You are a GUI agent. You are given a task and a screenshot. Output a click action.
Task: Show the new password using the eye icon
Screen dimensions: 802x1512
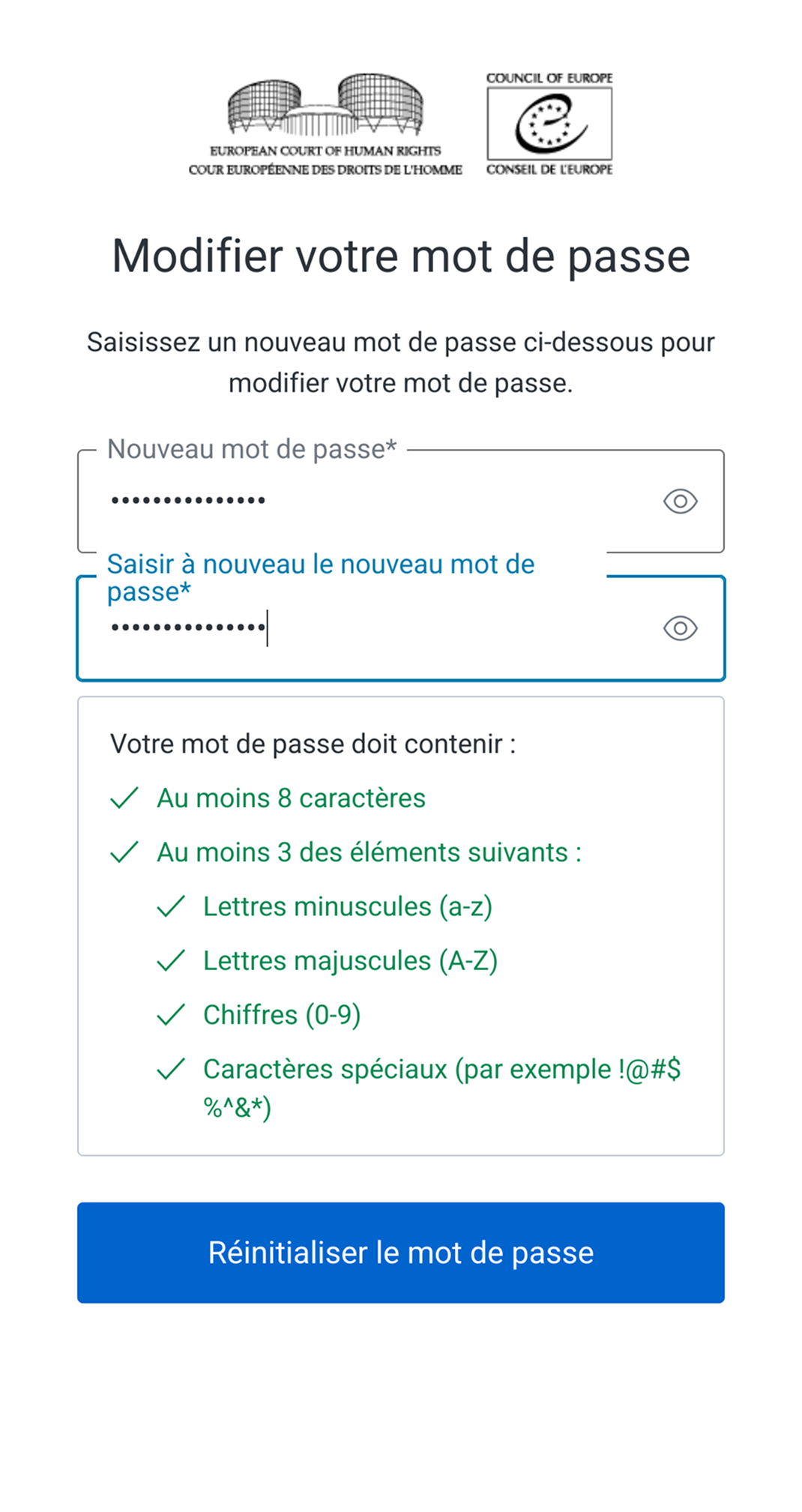(x=681, y=501)
